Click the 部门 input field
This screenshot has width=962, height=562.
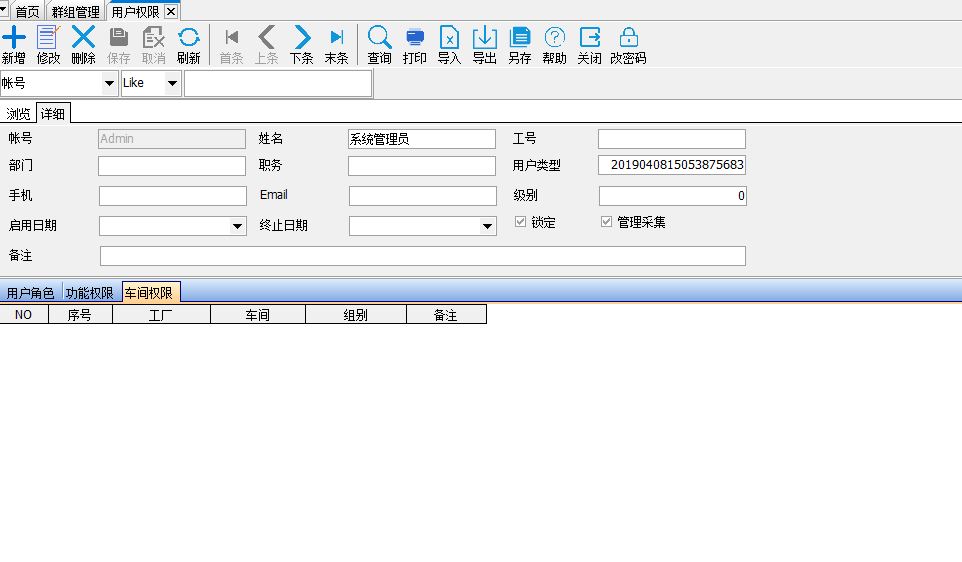click(x=172, y=166)
